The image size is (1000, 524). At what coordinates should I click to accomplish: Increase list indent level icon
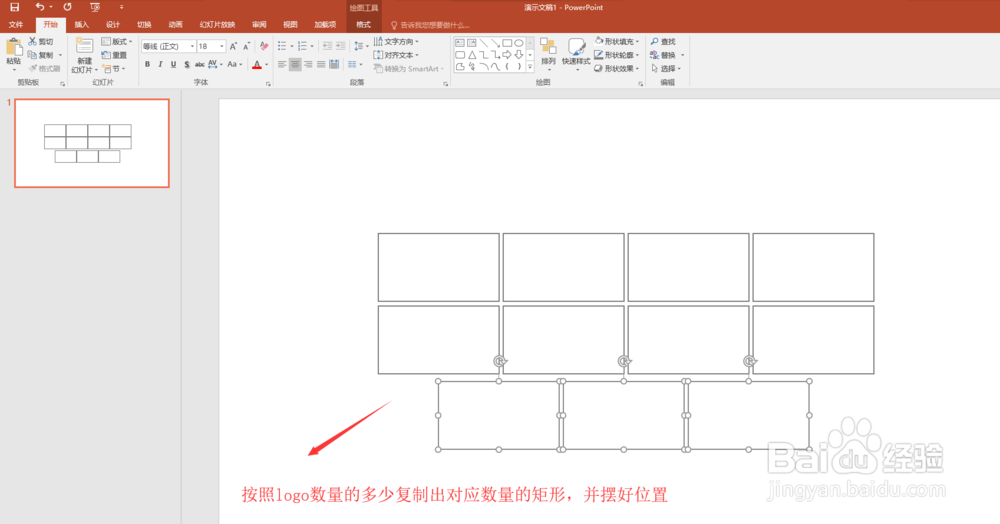(341, 46)
